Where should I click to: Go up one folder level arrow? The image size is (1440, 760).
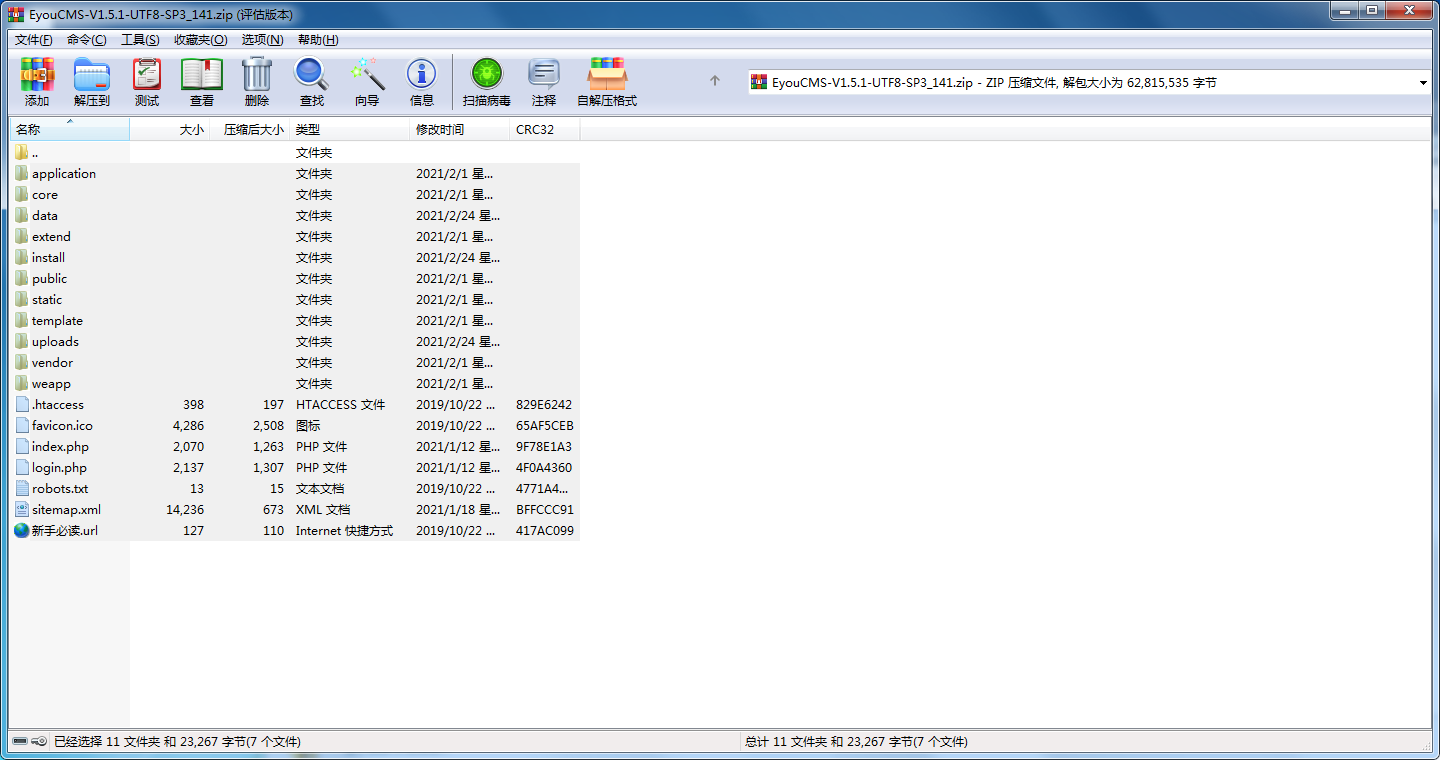715,82
